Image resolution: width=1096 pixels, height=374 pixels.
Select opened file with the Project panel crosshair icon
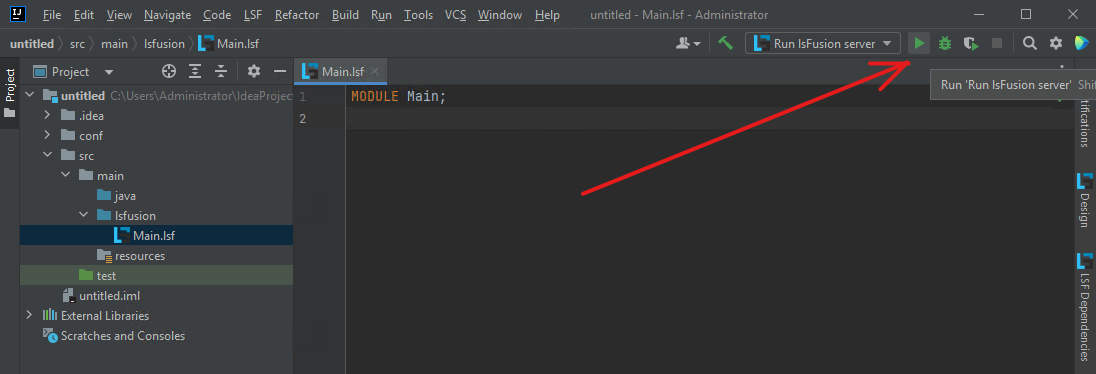click(x=168, y=71)
